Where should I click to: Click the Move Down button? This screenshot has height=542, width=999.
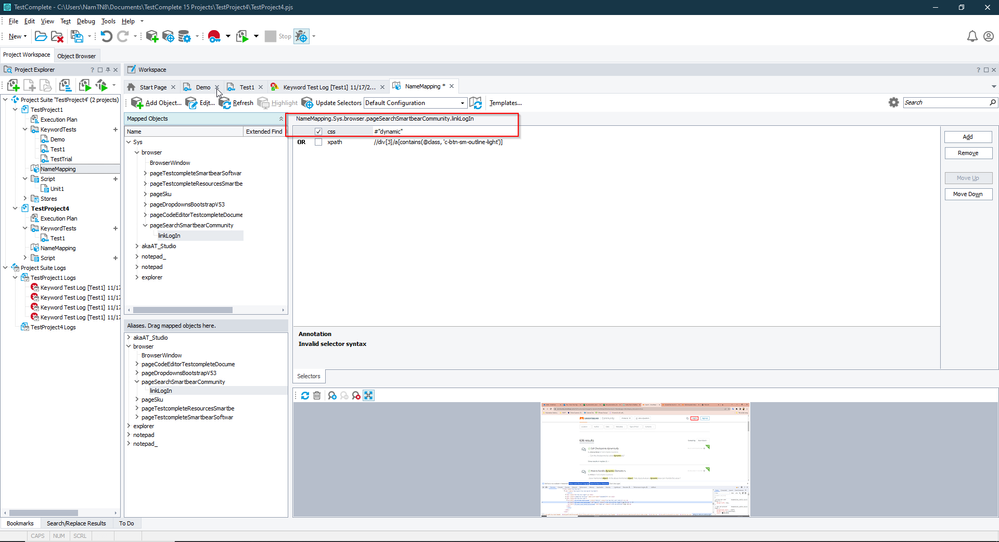click(x=967, y=194)
